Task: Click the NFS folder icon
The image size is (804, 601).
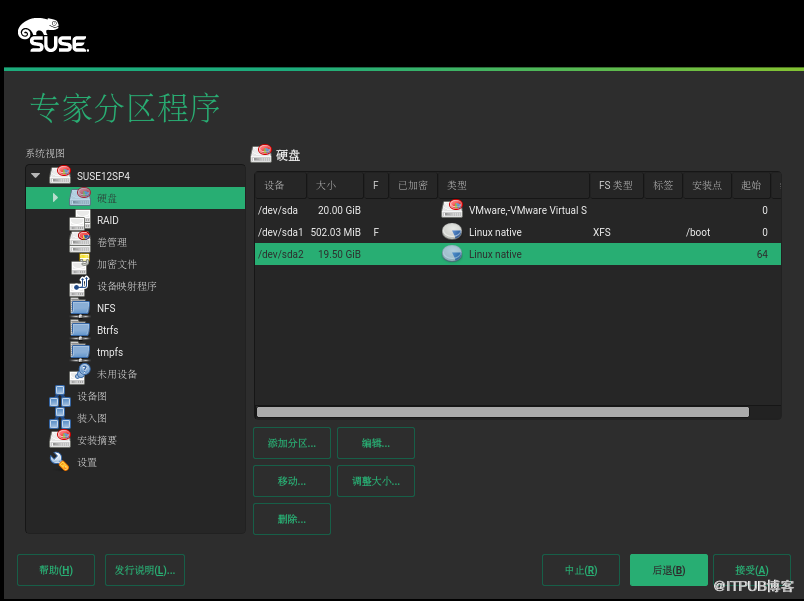Action: pos(80,308)
